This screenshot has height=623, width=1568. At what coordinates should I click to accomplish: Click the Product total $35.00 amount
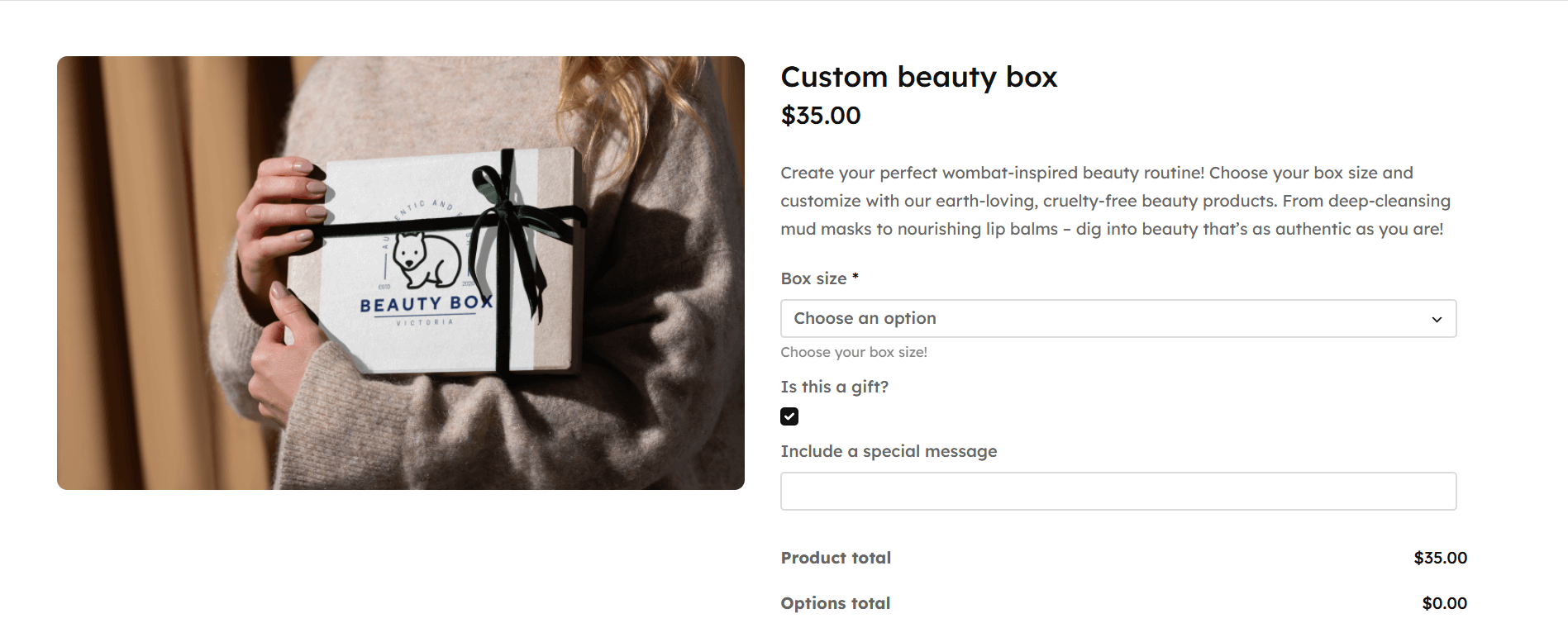click(x=1440, y=558)
